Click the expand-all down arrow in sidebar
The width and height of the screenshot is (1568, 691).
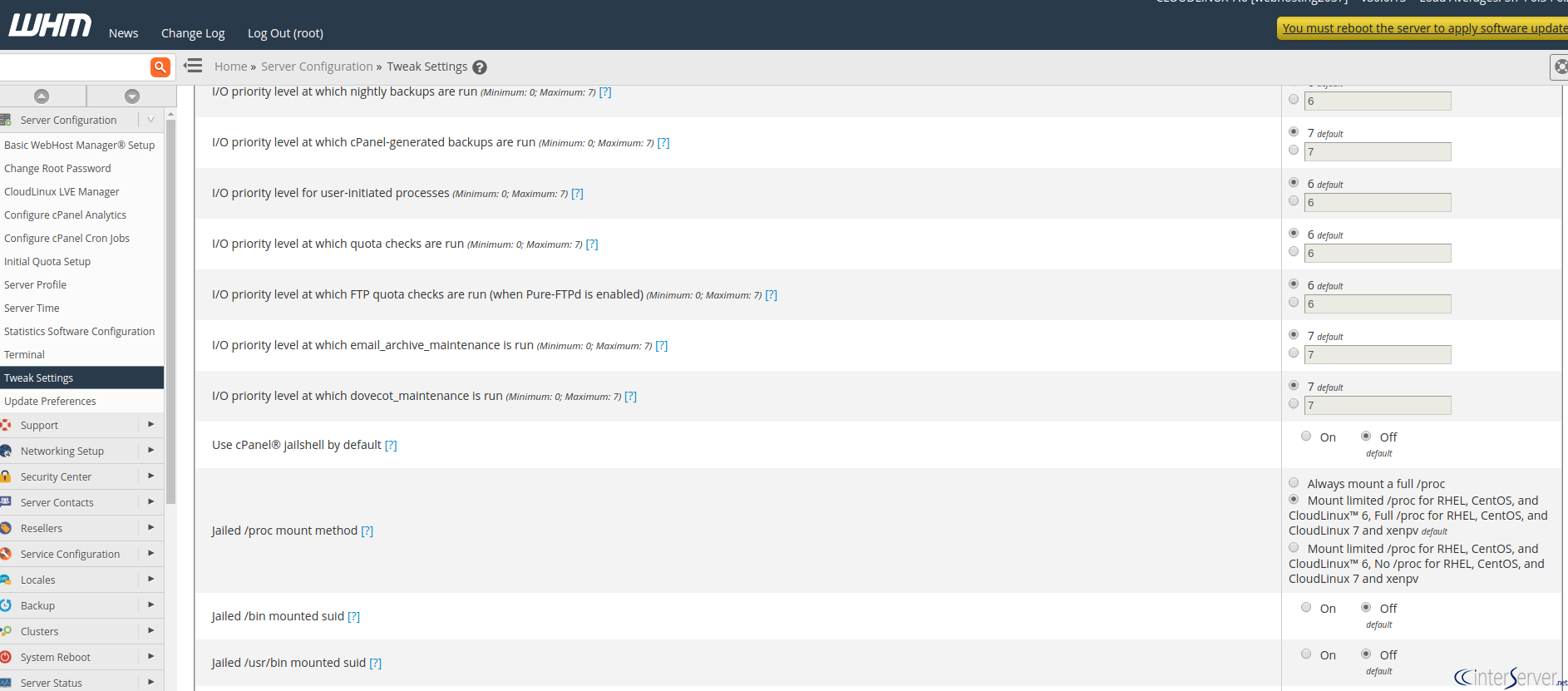click(131, 96)
